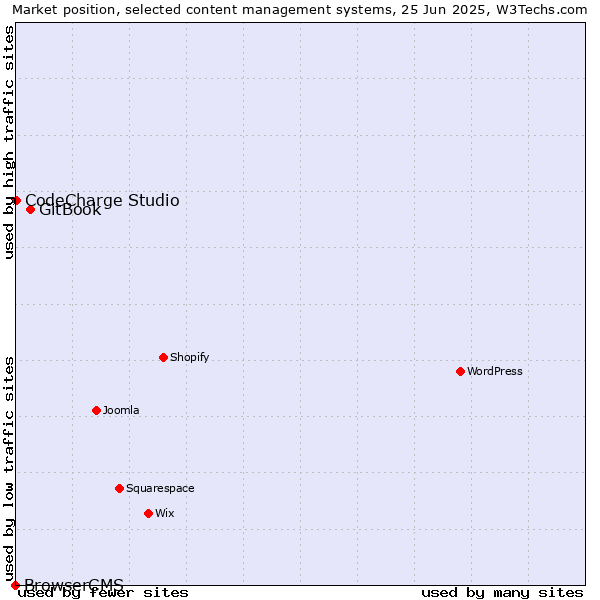Viewport: 600px width, 600px height.
Task: Select the Squarespace label text
Action: [x=160, y=489]
